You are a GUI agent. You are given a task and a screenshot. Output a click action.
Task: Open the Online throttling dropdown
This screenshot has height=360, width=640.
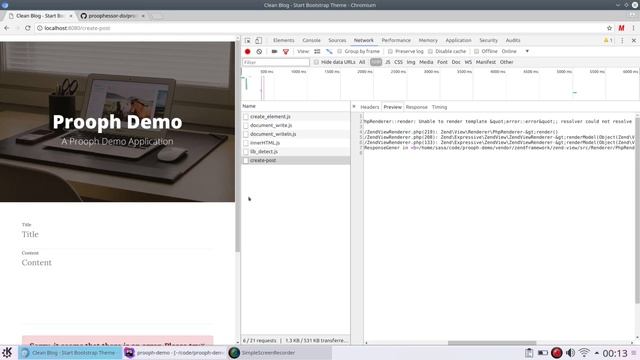coord(515,51)
